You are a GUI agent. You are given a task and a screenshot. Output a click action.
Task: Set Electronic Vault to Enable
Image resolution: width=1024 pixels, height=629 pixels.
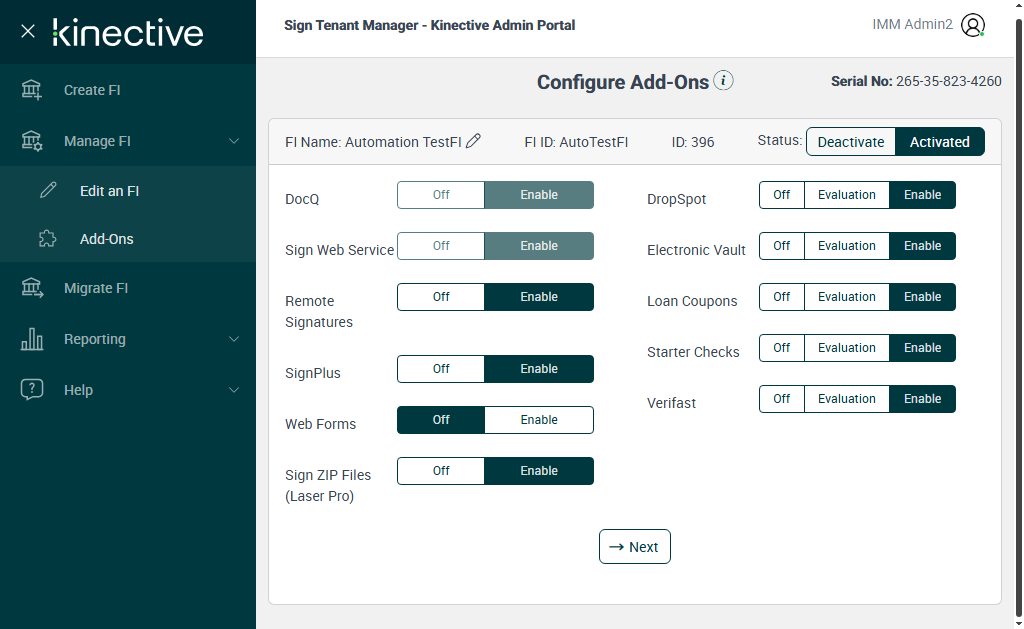922,246
